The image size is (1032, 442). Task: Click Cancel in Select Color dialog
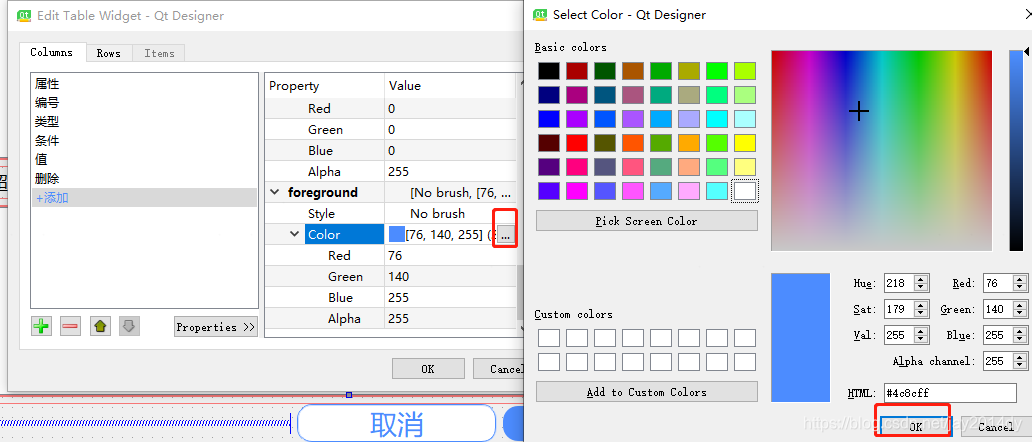(x=995, y=427)
